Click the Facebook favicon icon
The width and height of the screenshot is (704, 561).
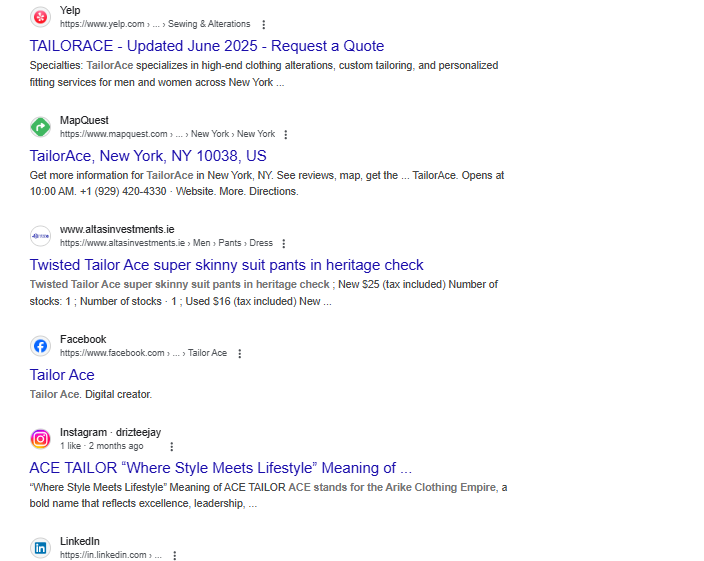click(40, 346)
